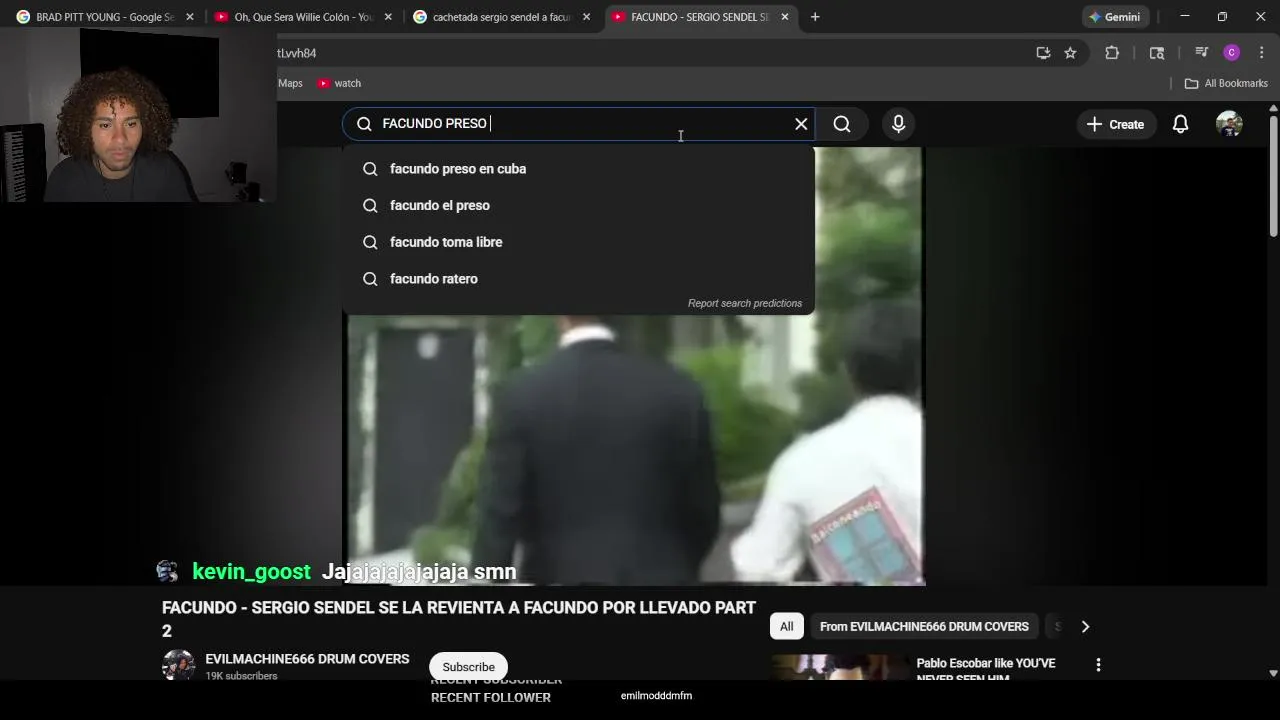Open Chrome's three-dot menu
Screen dimensions: 1280x720
tap(1262, 53)
